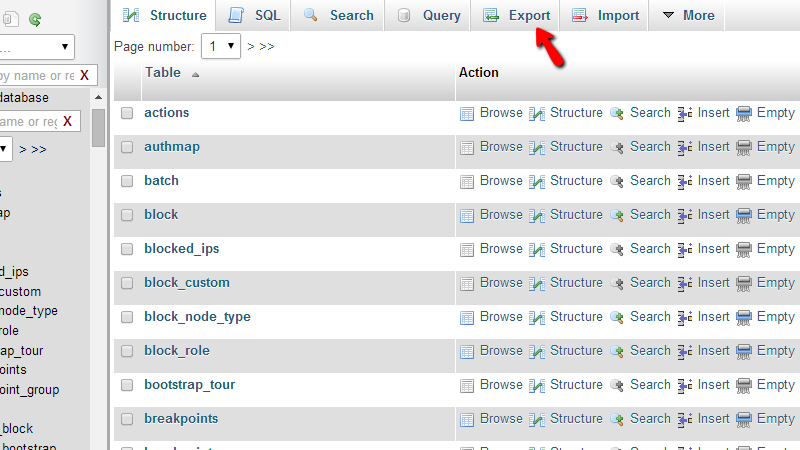Click Browse icon in breakpoints row

pos(467,419)
